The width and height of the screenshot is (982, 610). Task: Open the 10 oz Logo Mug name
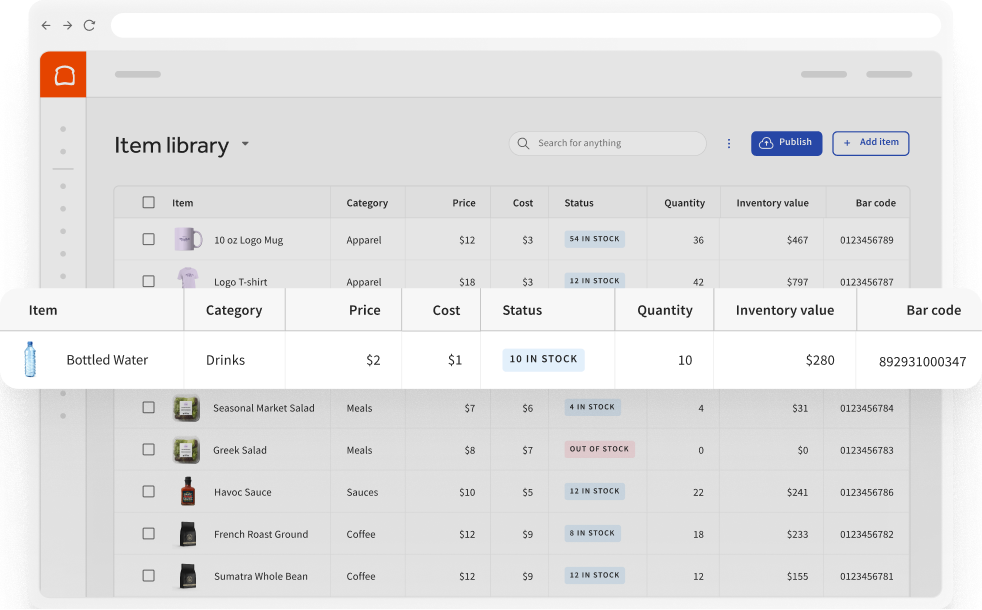coord(249,240)
